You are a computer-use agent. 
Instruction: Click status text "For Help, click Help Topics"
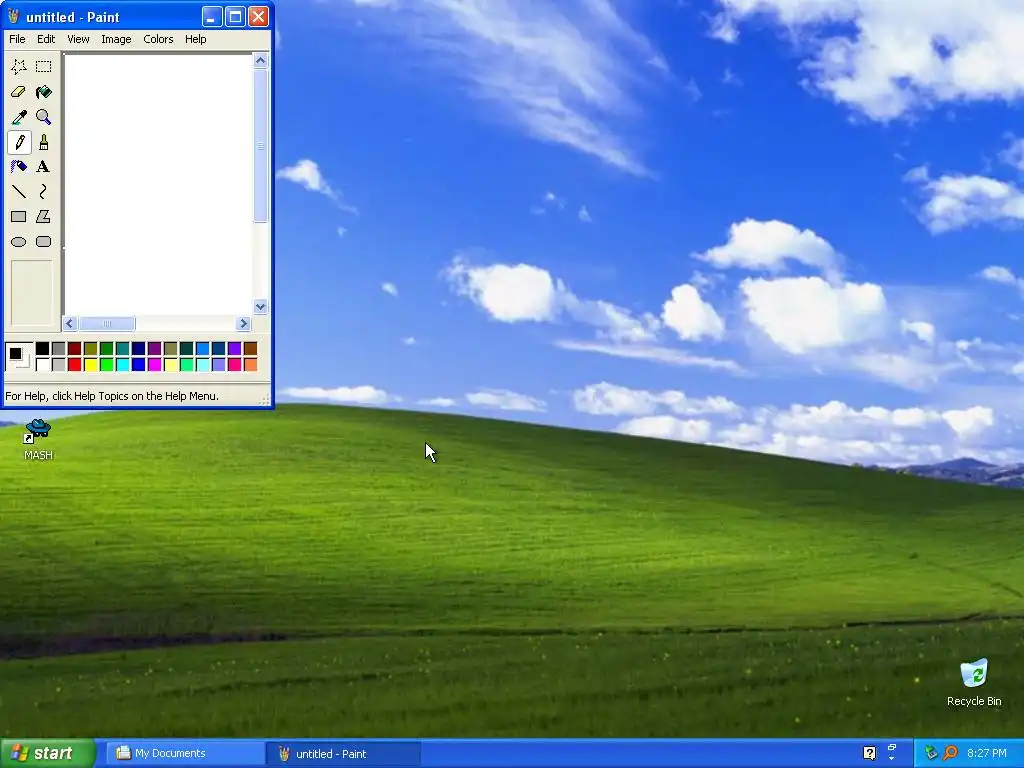[x=112, y=396]
